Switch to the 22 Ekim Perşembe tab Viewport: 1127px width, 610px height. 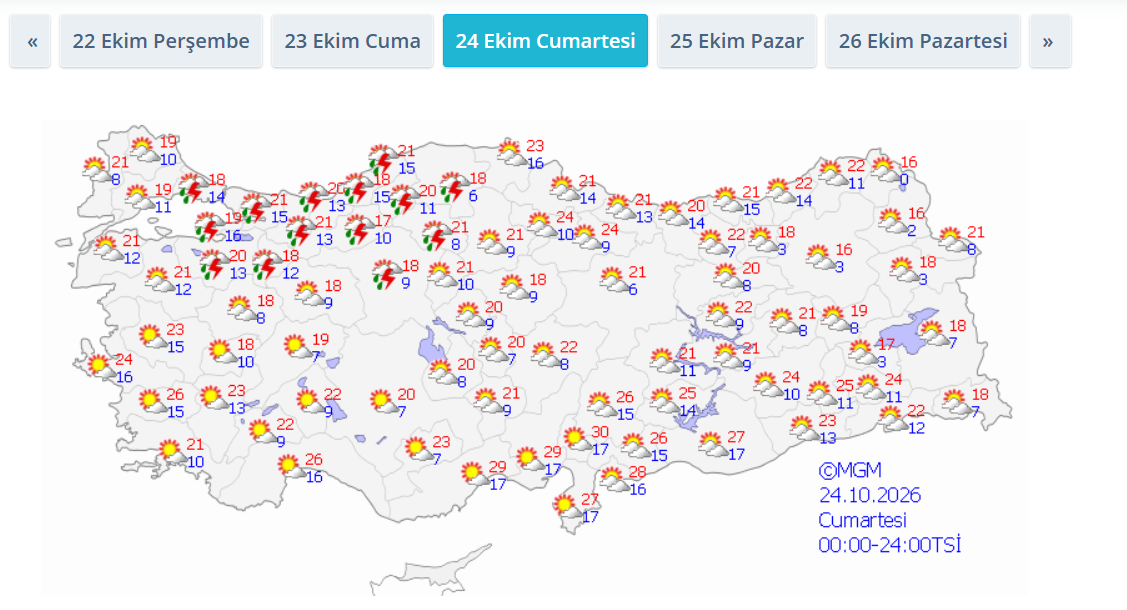point(161,41)
